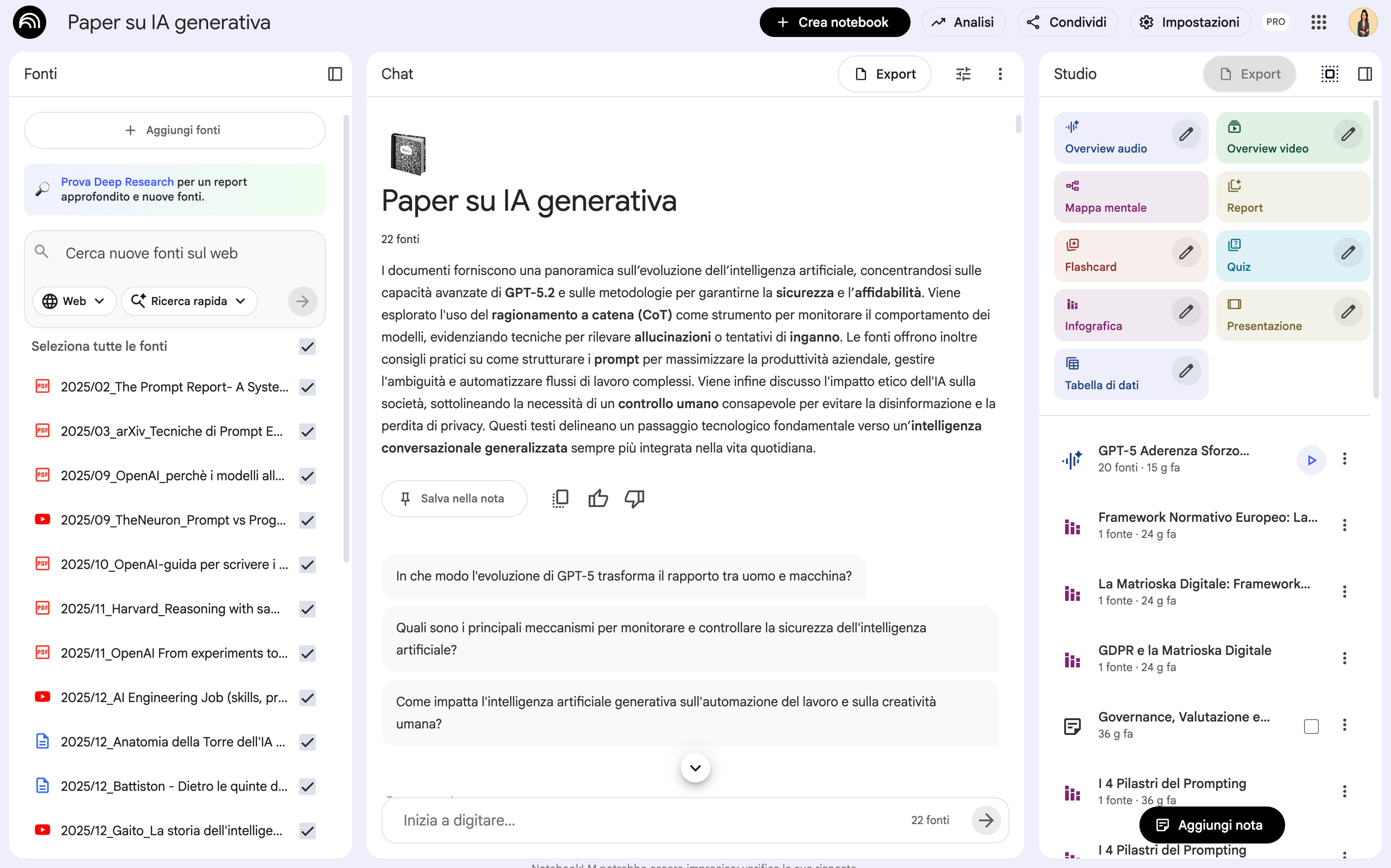This screenshot has width=1391, height=868.
Task: Expand the Ricerca rapida dropdown
Action: click(x=190, y=301)
